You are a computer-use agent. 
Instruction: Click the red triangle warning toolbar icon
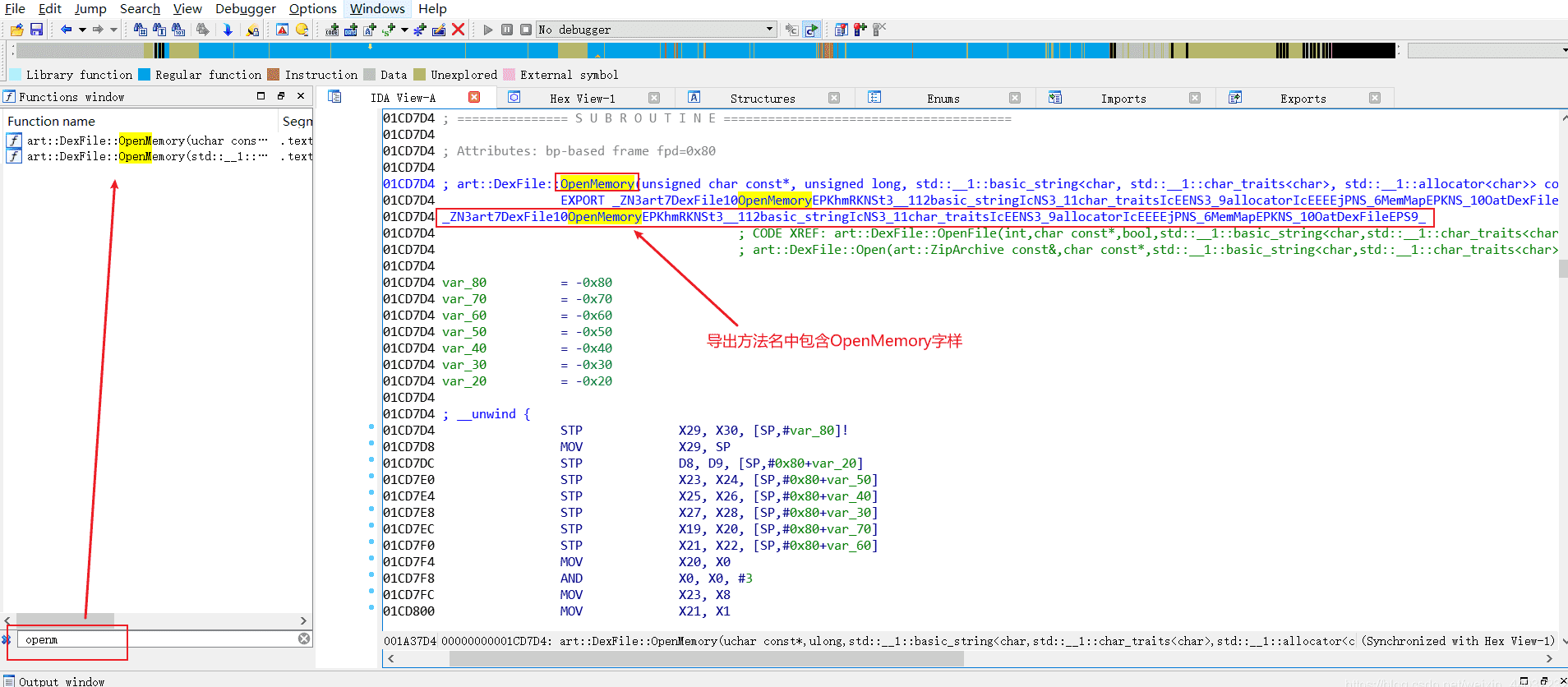click(x=282, y=30)
